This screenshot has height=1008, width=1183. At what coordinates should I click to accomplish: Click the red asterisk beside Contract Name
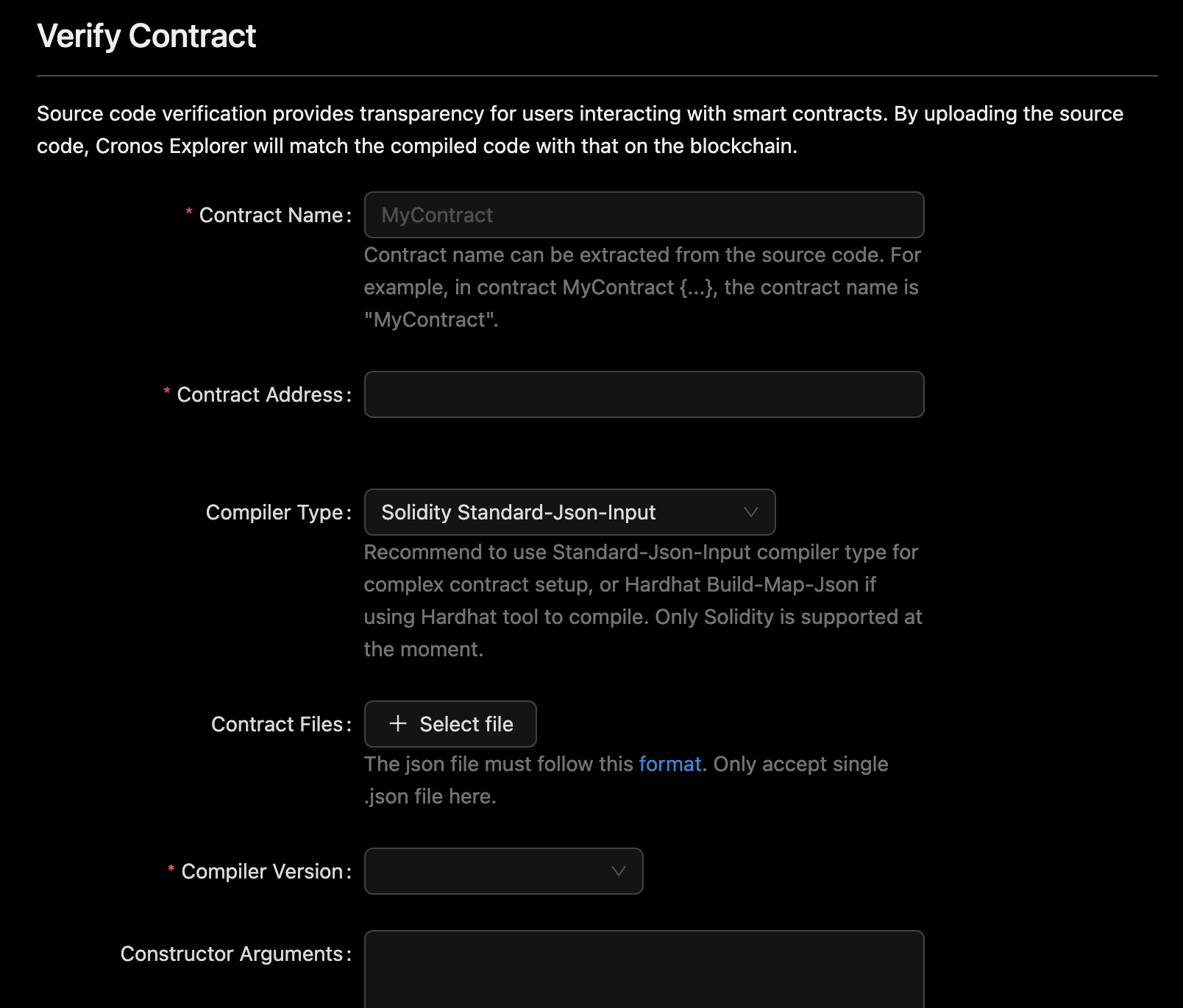tap(189, 213)
